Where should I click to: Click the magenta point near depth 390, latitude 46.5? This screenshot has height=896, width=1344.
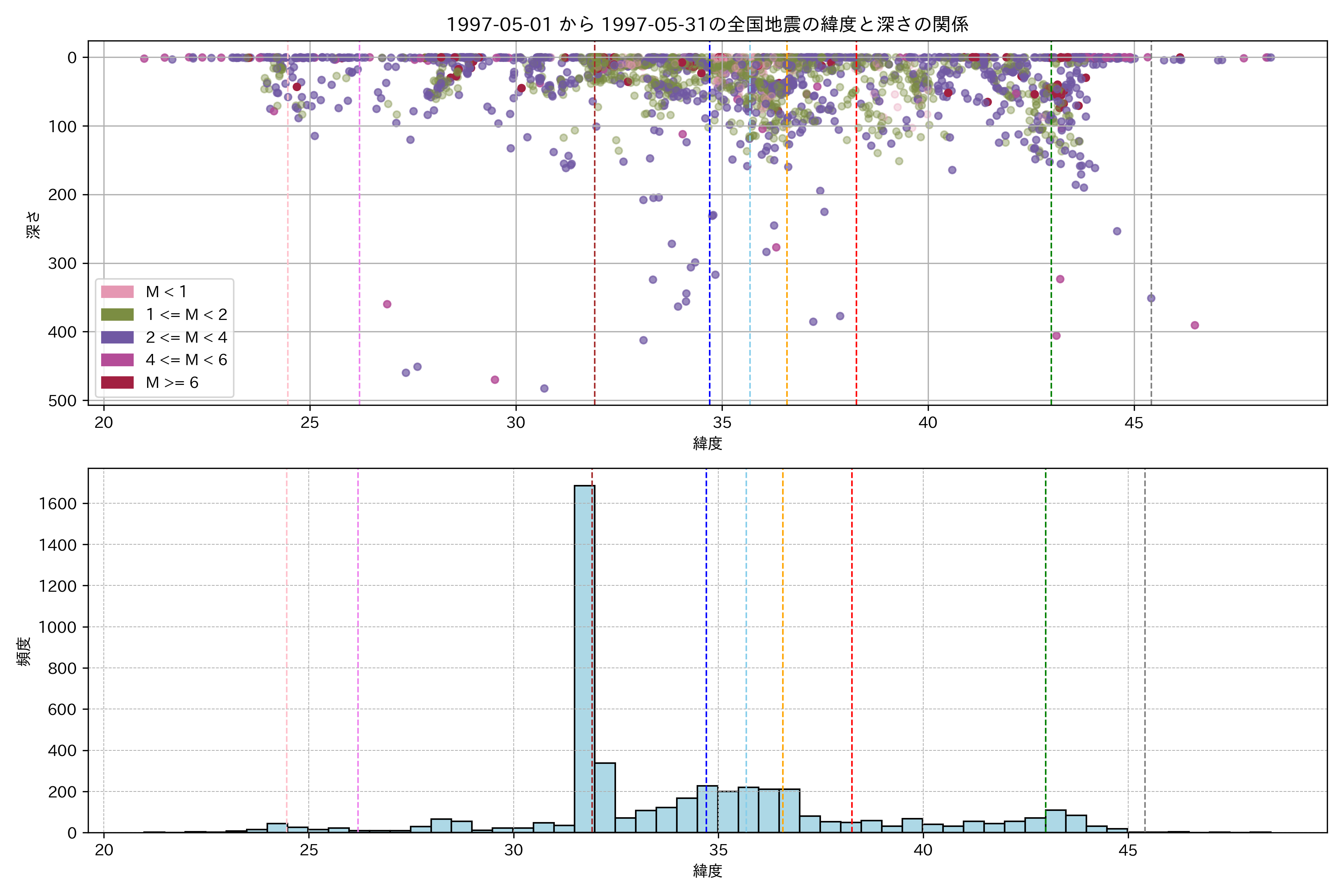[x=1194, y=325]
